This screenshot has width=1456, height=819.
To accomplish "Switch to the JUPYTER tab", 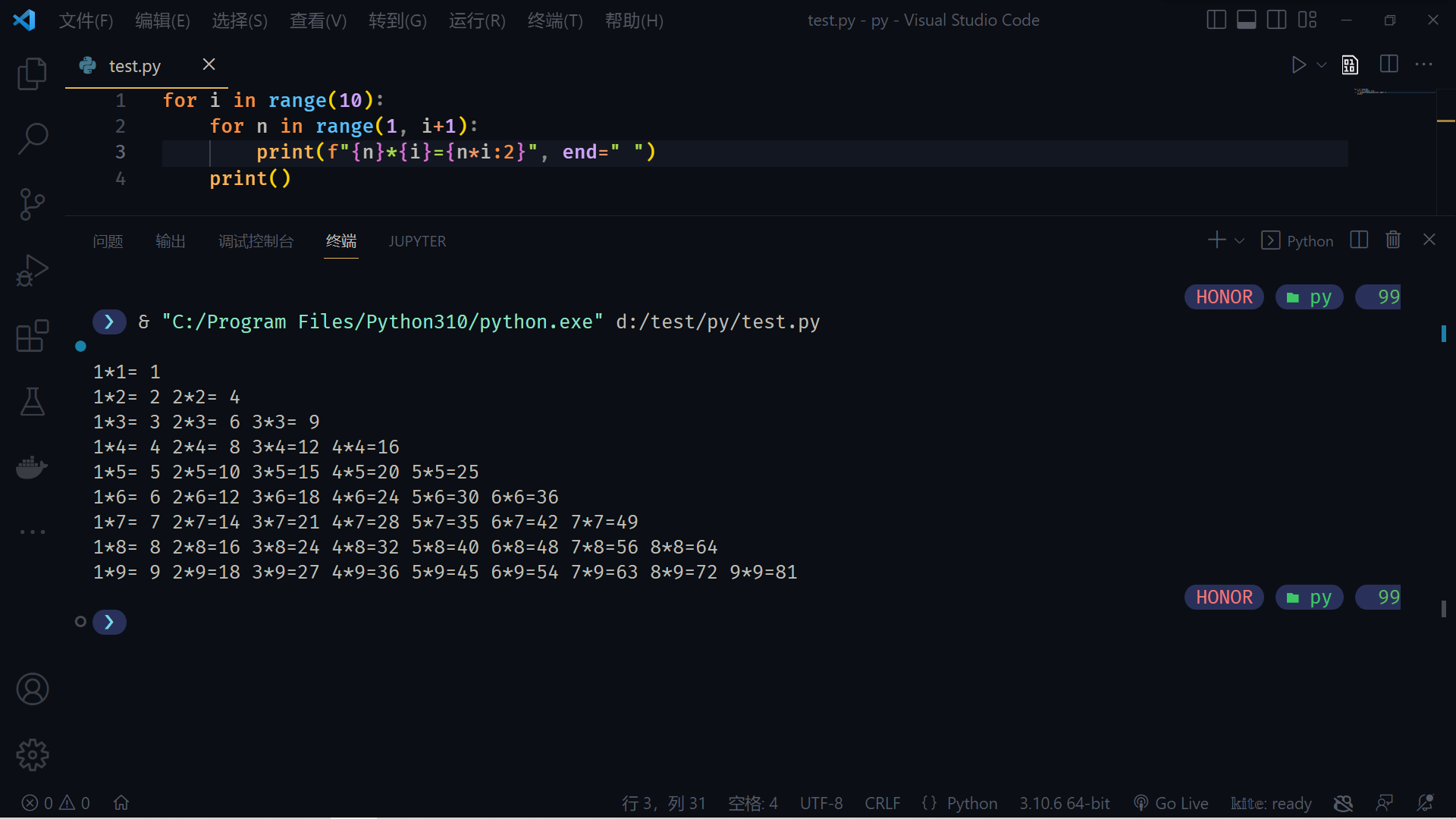I will (x=417, y=241).
